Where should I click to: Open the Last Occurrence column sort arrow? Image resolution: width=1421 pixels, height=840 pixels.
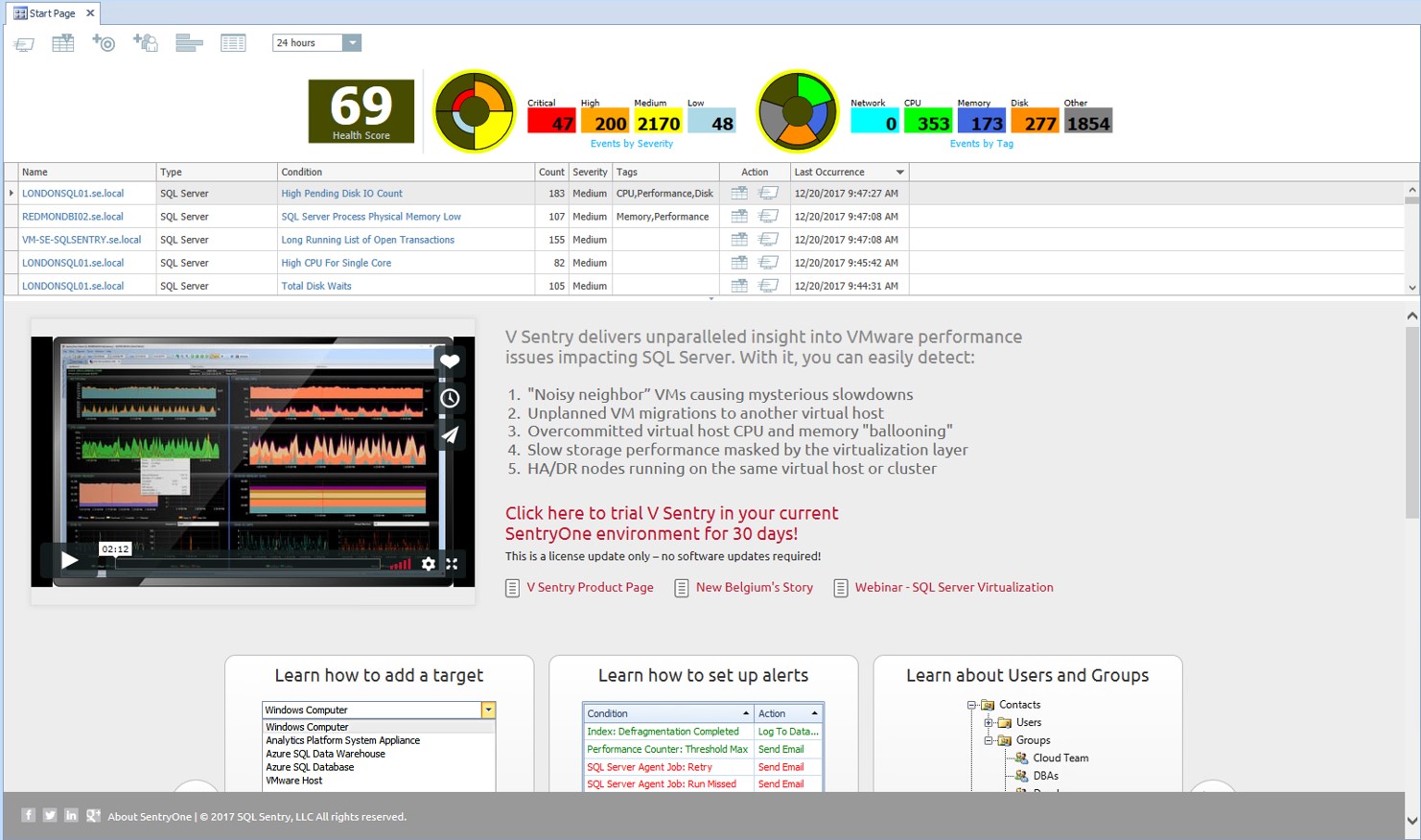coord(899,173)
